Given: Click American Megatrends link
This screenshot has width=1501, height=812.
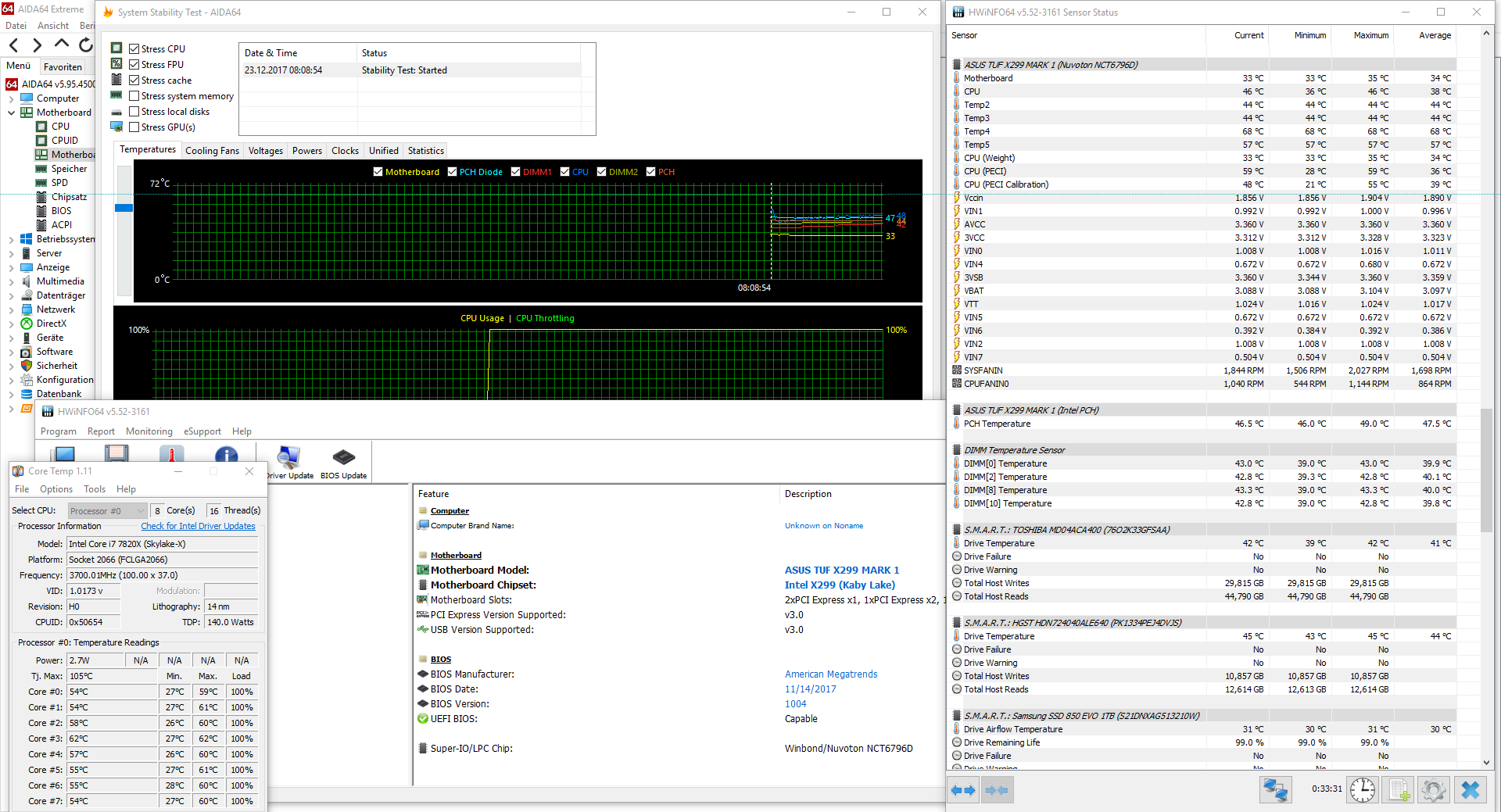Looking at the screenshot, I should (x=831, y=674).
